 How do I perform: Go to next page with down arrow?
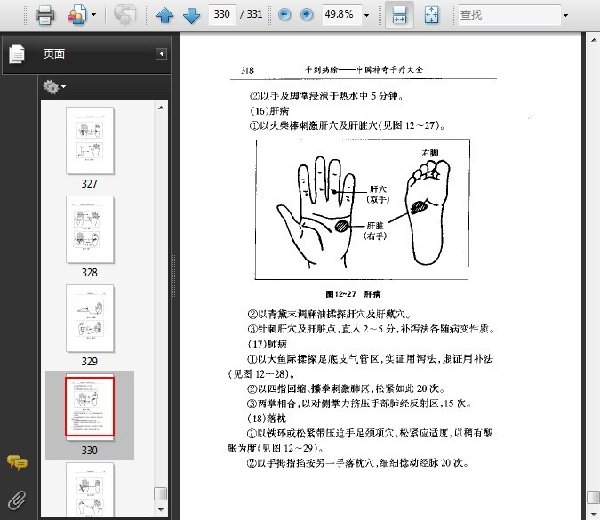click(191, 15)
